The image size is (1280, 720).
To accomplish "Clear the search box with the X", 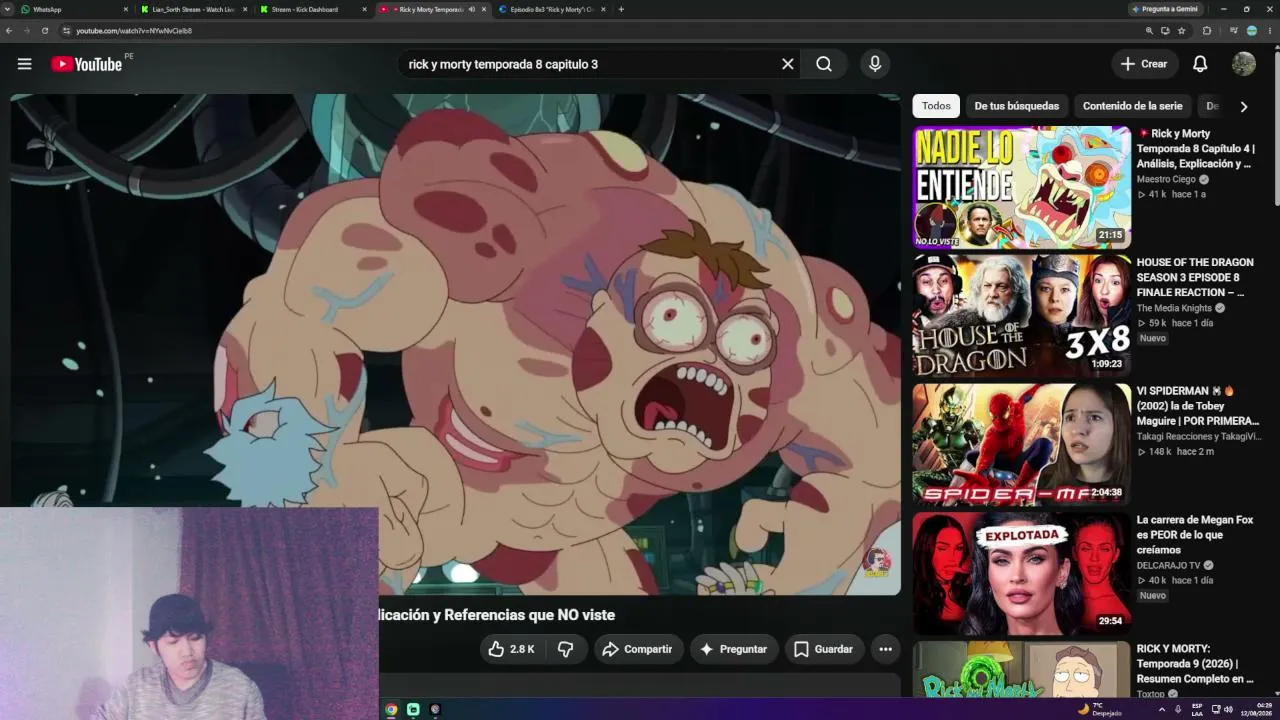I will click(x=788, y=64).
